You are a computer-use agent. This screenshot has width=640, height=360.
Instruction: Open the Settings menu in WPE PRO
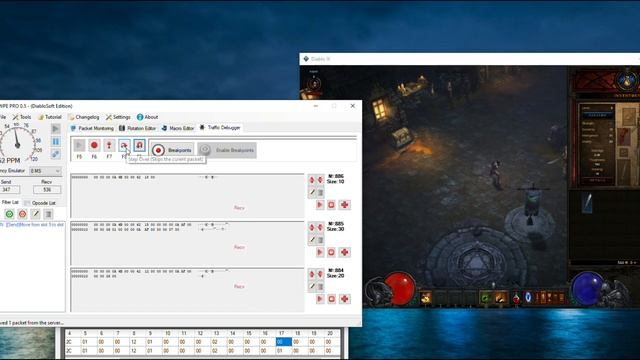118,117
